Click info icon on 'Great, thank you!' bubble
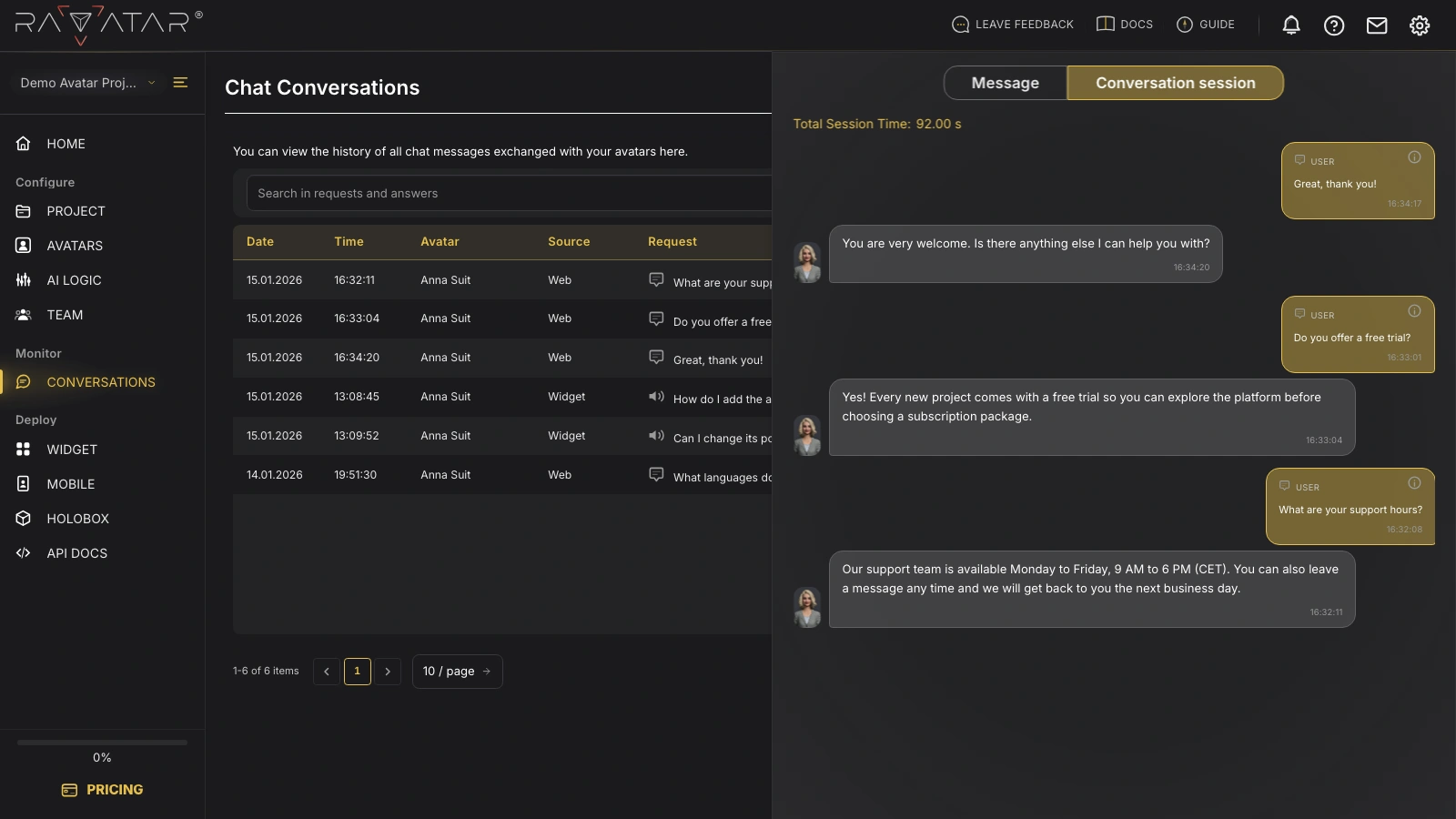The height and width of the screenshot is (819, 1456). [x=1414, y=157]
